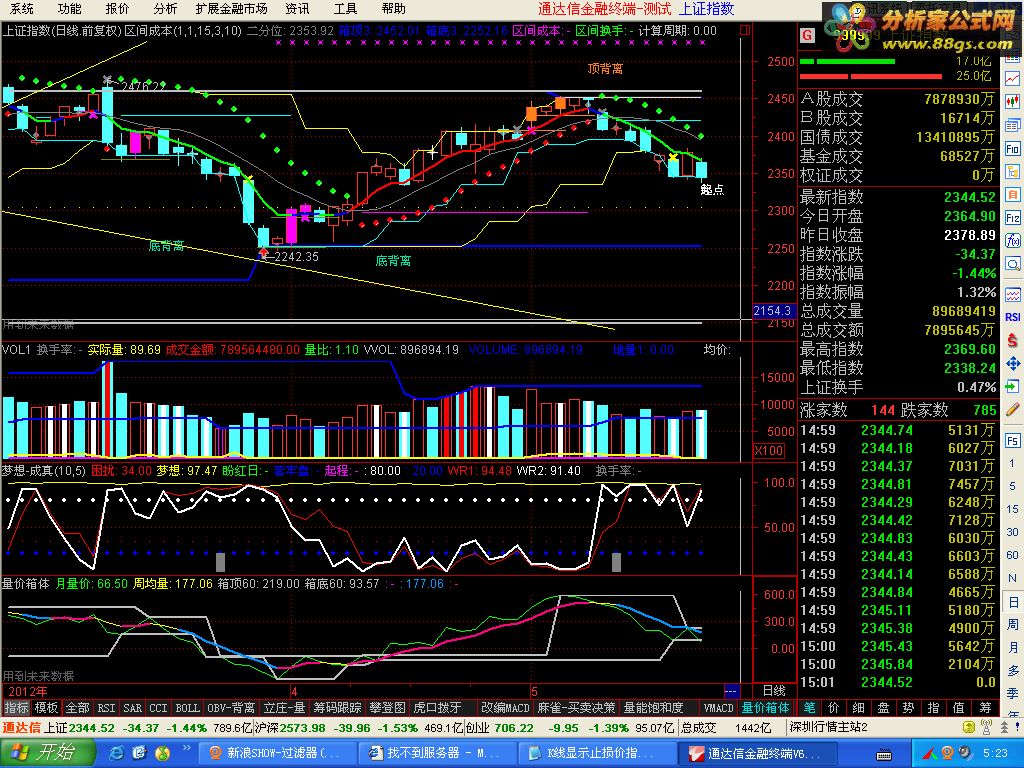Click the keyboard icon in the taskbar
Viewport: 1024px width, 768px height.
(x=885, y=754)
